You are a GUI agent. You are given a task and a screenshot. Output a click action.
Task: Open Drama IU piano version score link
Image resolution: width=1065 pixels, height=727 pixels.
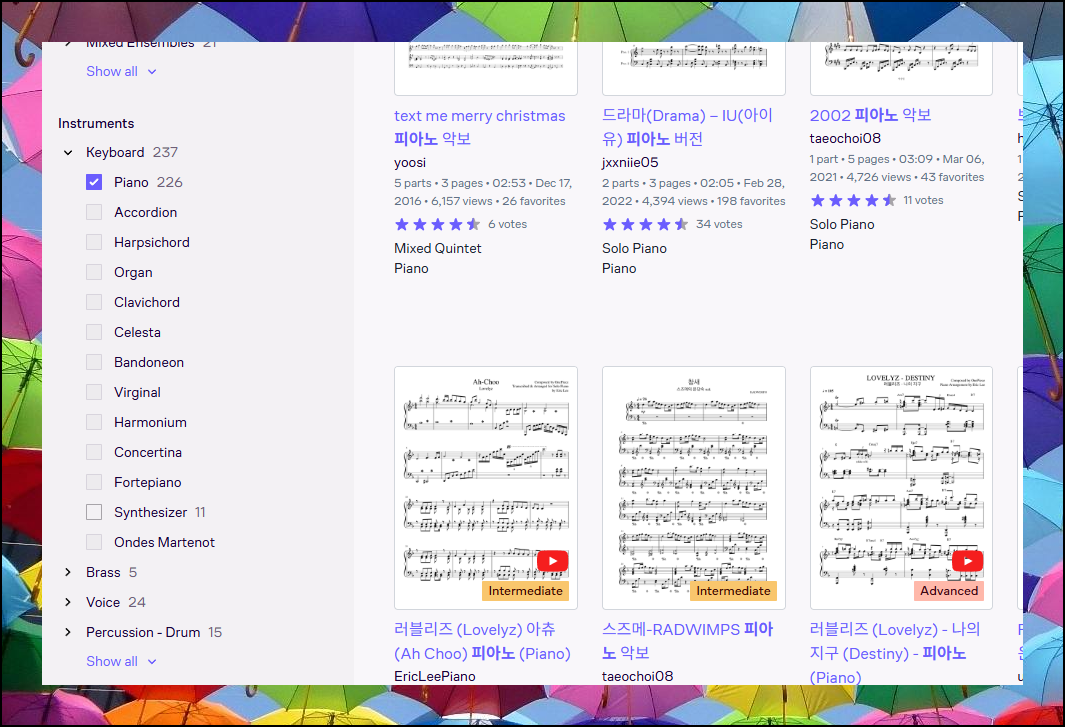point(687,127)
